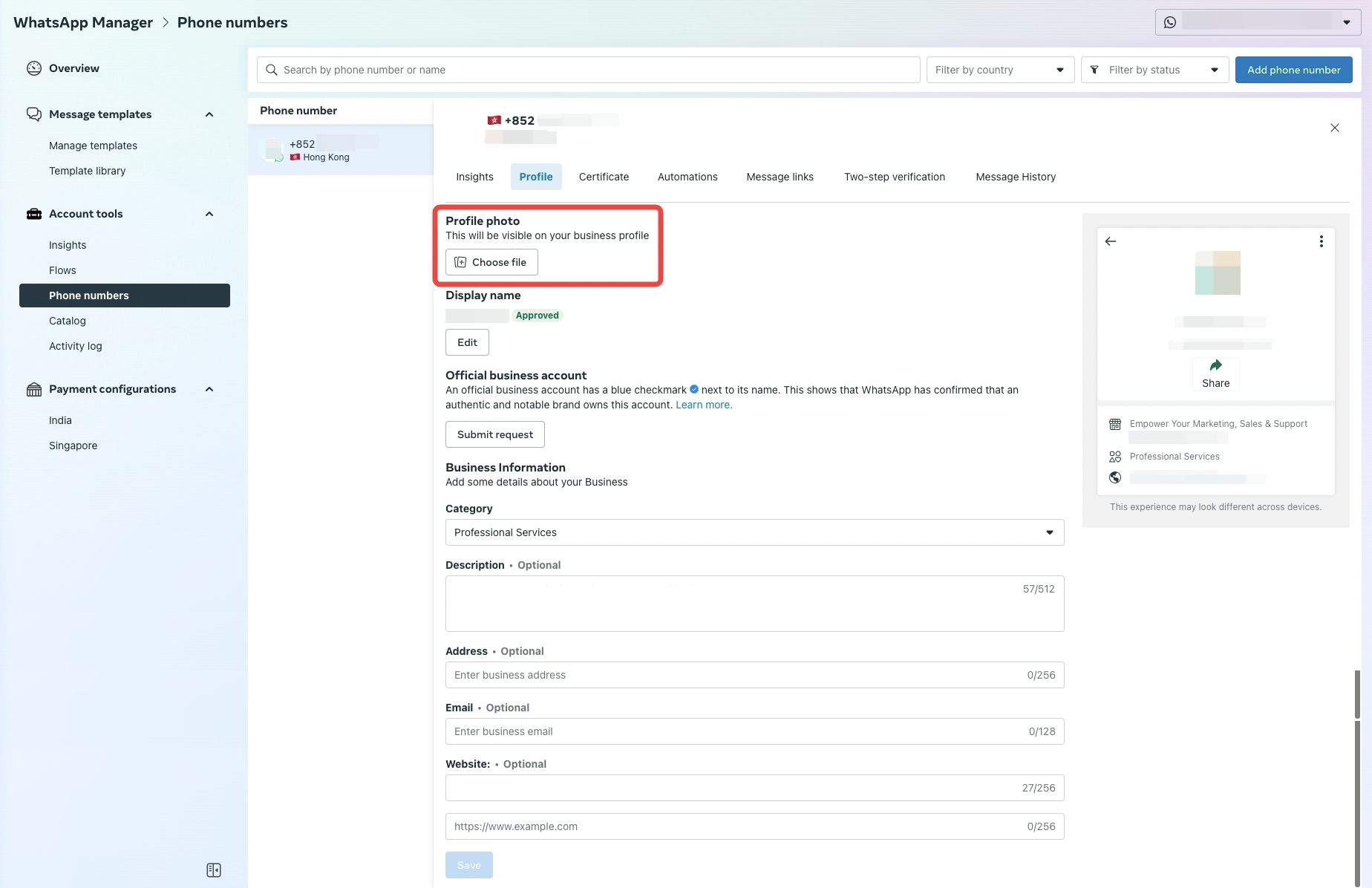Open Activity log
This screenshot has width=1372, height=888.
coord(75,346)
